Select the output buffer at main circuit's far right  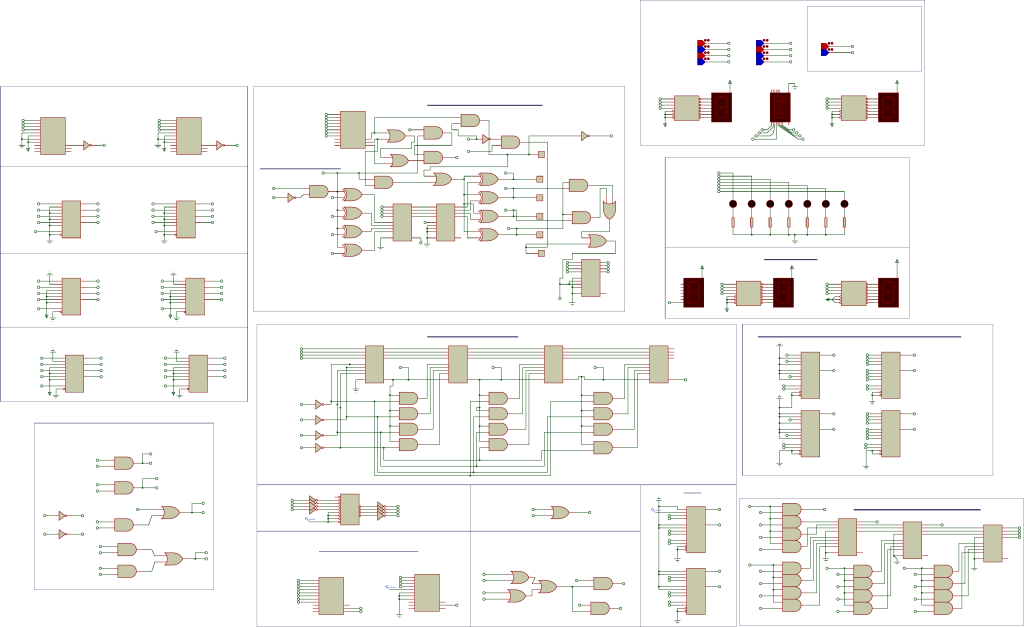pyautogui.click(x=585, y=136)
